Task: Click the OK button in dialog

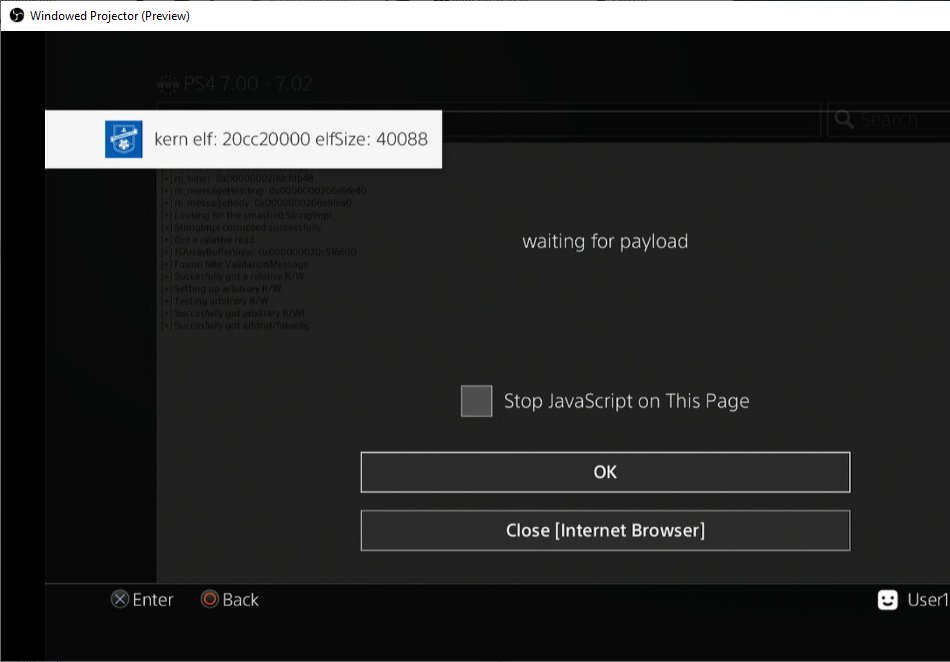Action: pos(605,472)
